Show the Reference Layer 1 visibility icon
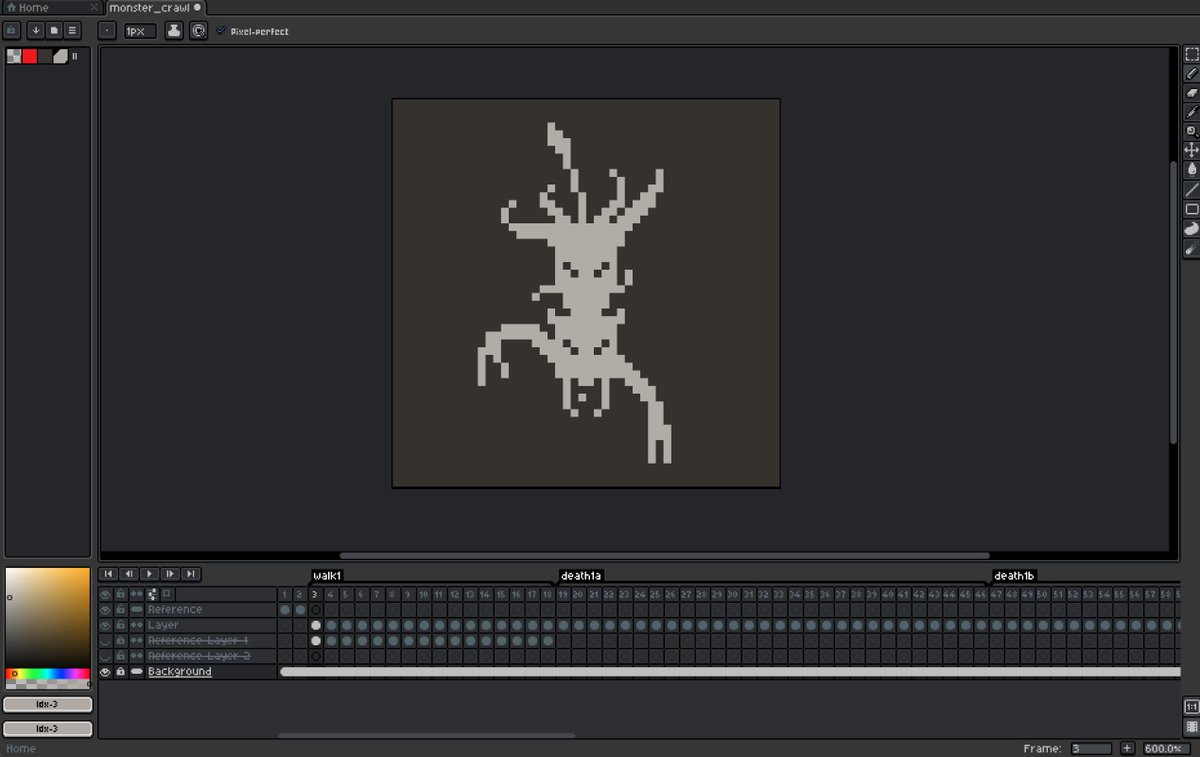 click(x=105, y=640)
